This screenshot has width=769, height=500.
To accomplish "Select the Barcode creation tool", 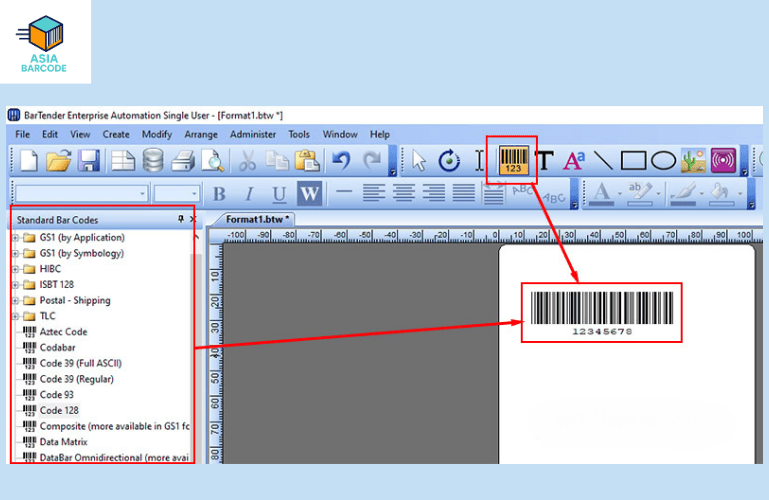I will click(512, 161).
